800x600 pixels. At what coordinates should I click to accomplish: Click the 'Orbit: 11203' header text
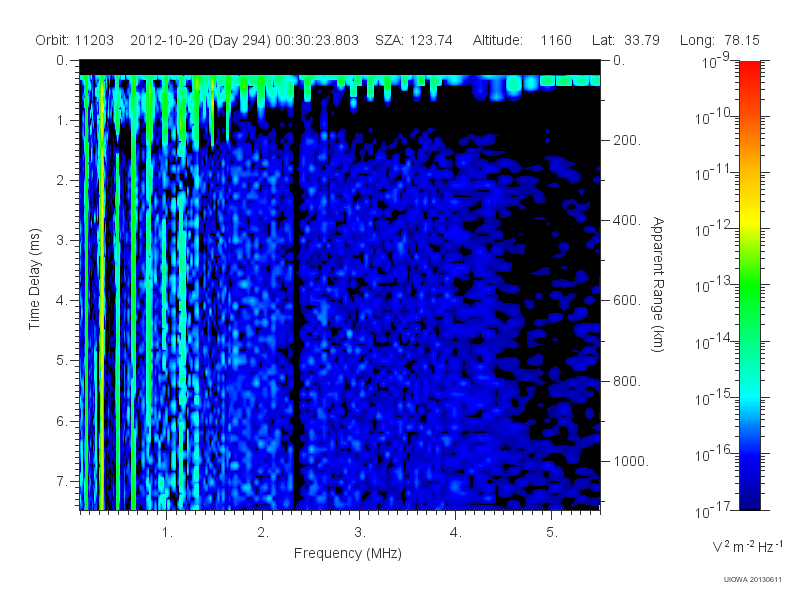pos(74,40)
